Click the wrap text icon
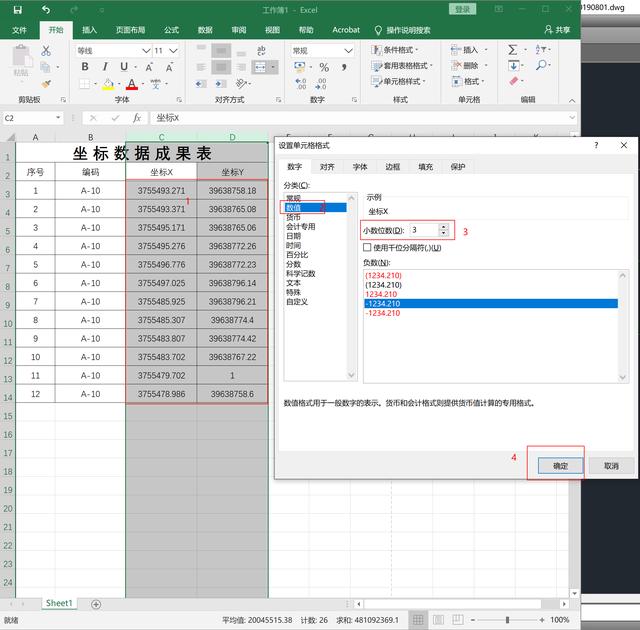Viewport: 640px width, 630px height. (x=262, y=51)
